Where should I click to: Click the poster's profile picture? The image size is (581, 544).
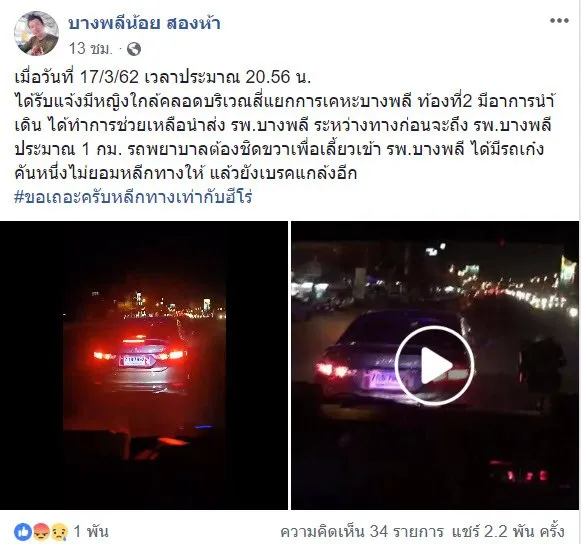[36, 33]
